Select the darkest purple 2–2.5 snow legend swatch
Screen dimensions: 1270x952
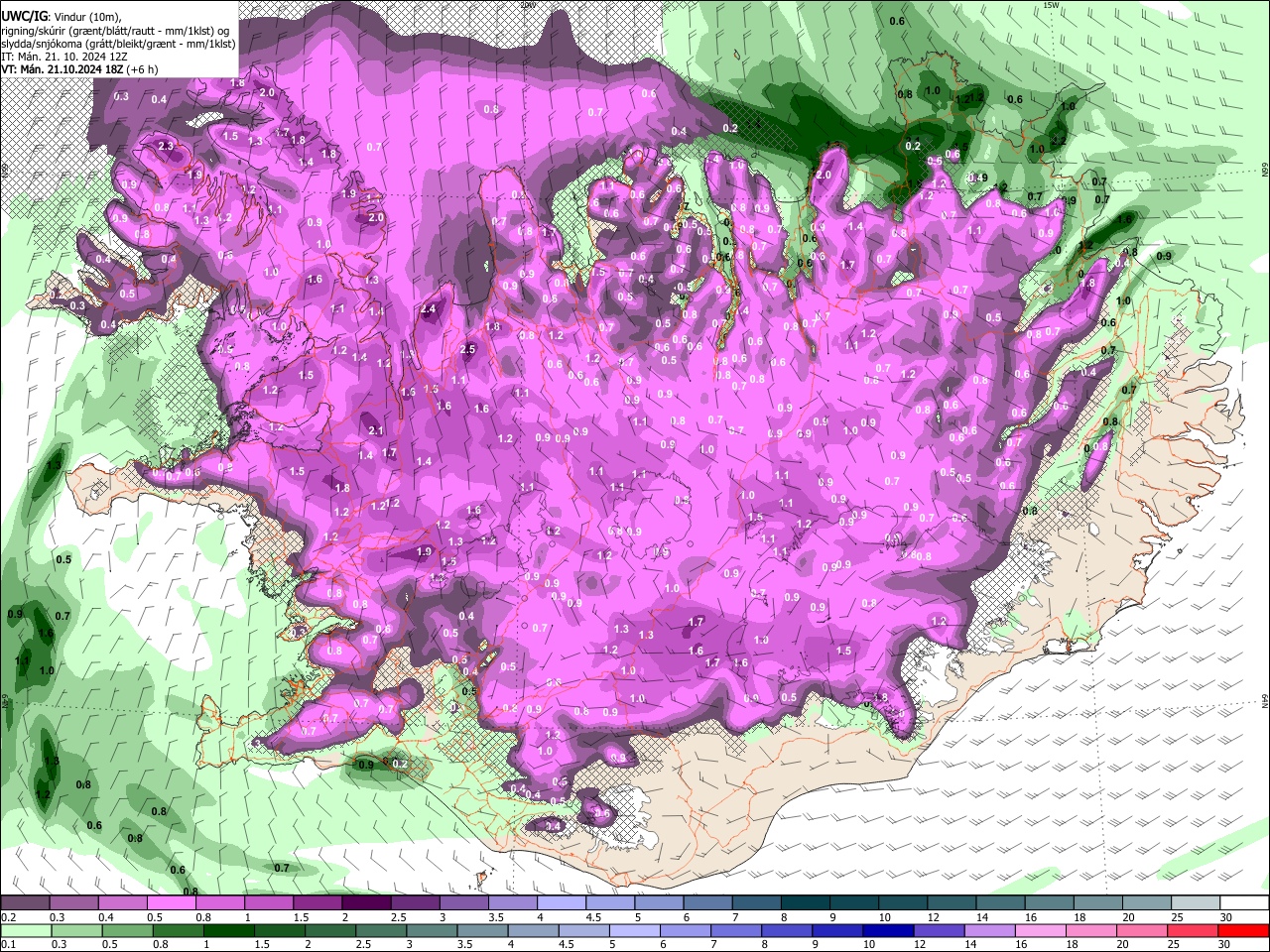[x=365, y=903]
